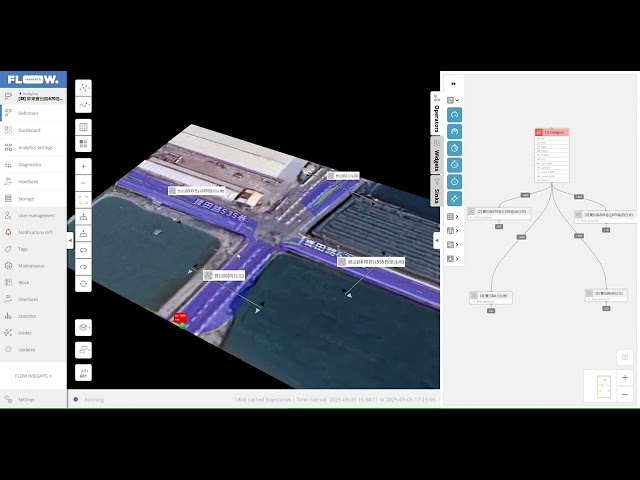Collapse the left sidebar with arrow handle
The height and width of the screenshot is (480, 640).
pos(70,240)
